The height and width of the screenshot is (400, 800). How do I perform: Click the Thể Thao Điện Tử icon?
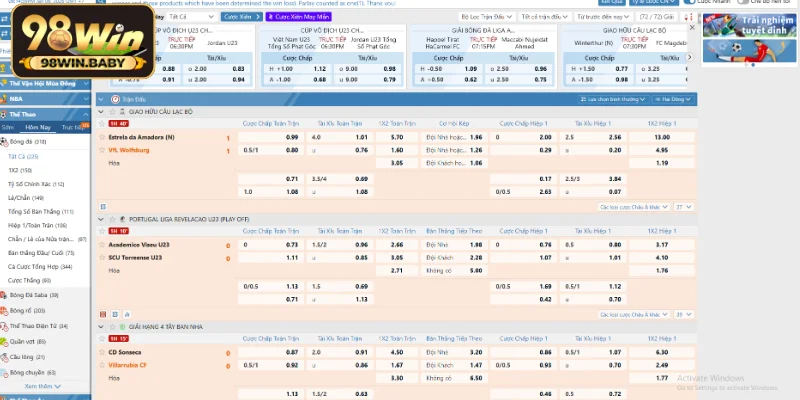pyautogui.click(x=4, y=326)
